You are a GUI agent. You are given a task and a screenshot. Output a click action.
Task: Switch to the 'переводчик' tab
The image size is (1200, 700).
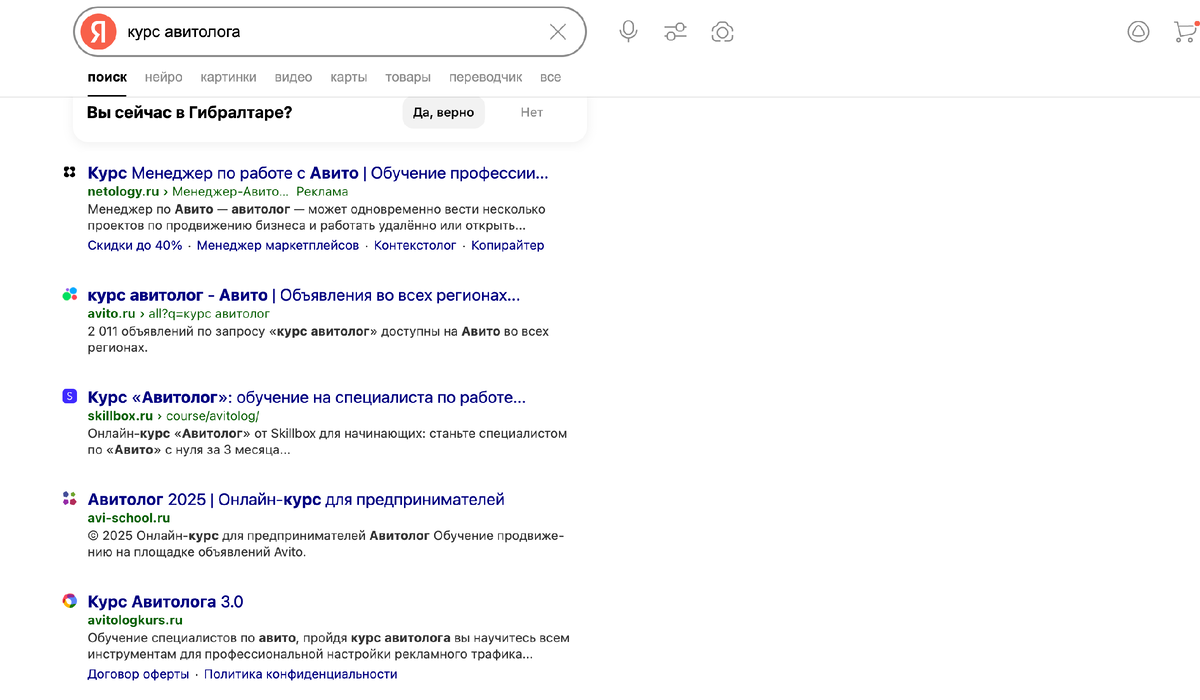485,77
